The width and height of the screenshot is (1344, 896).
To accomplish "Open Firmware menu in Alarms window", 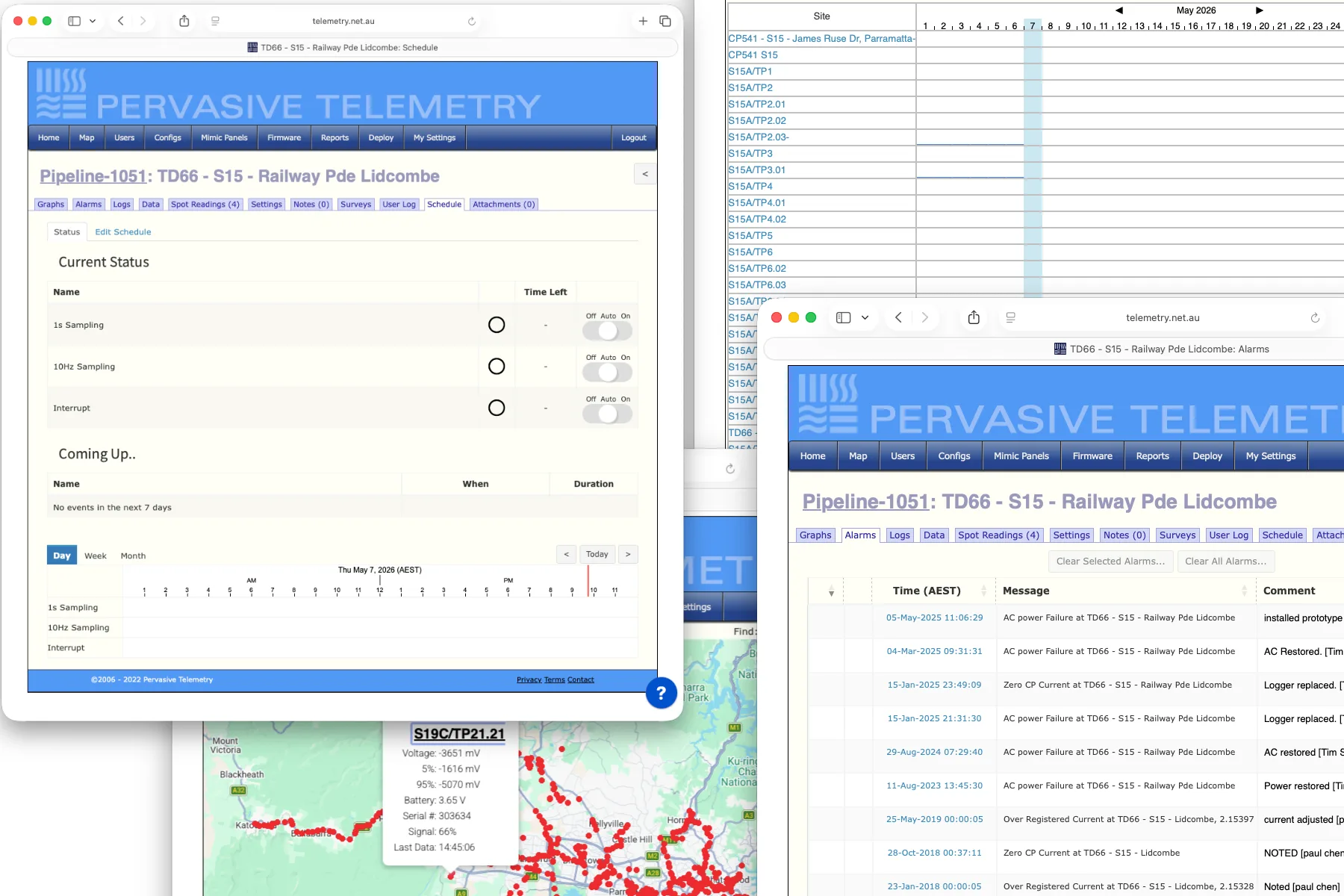I will (1092, 456).
